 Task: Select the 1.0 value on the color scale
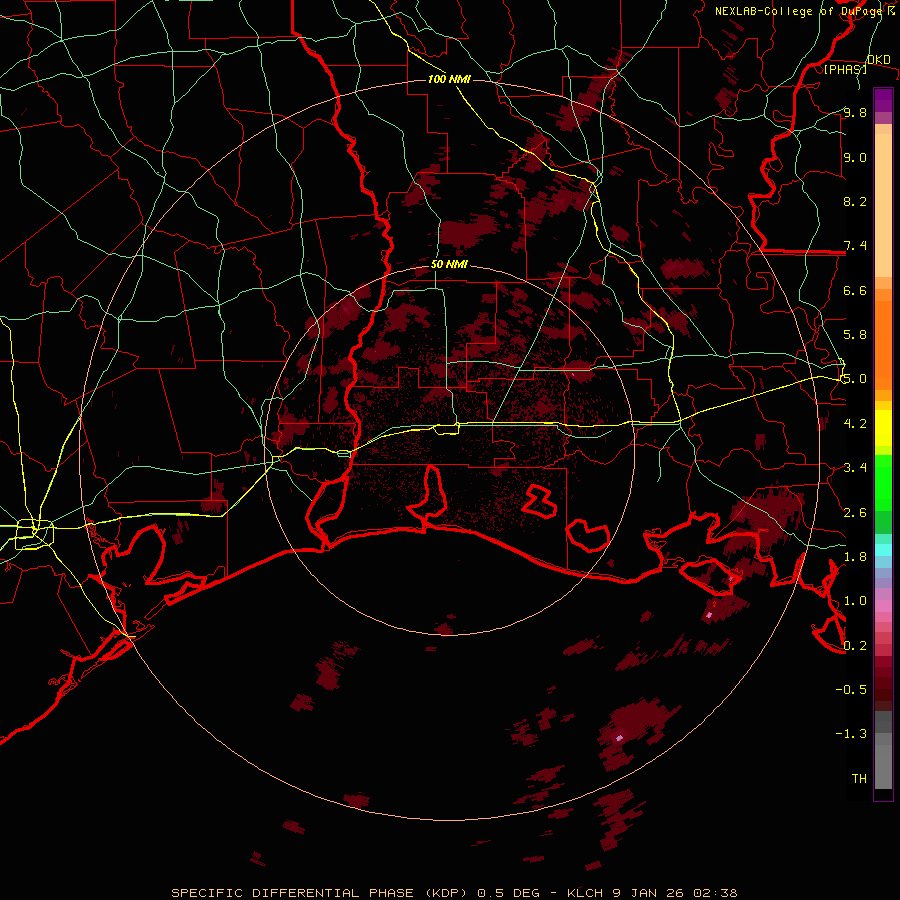[x=855, y=601]
